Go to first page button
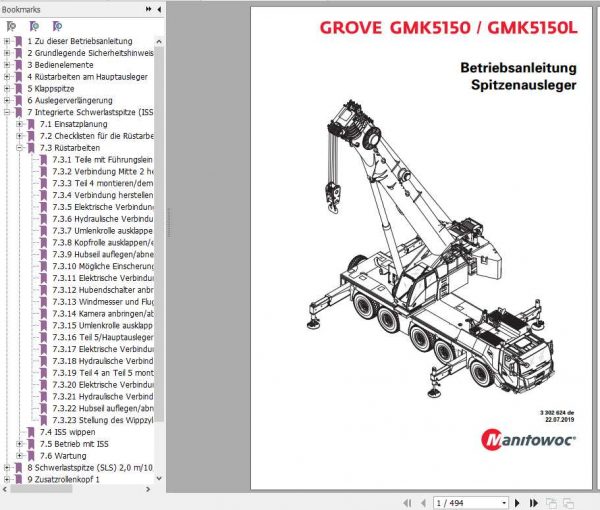The image size is (600, 510). 408,503
